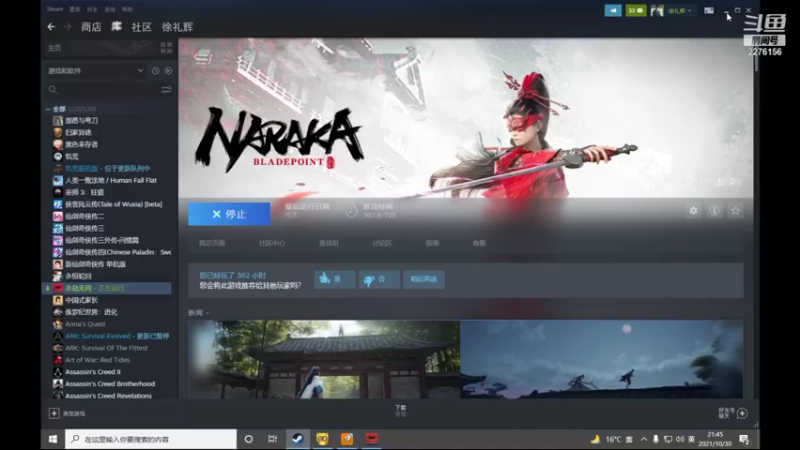Click the Steam taskbar icon
The width and height of the screenshot is (800, 450).
297,439
